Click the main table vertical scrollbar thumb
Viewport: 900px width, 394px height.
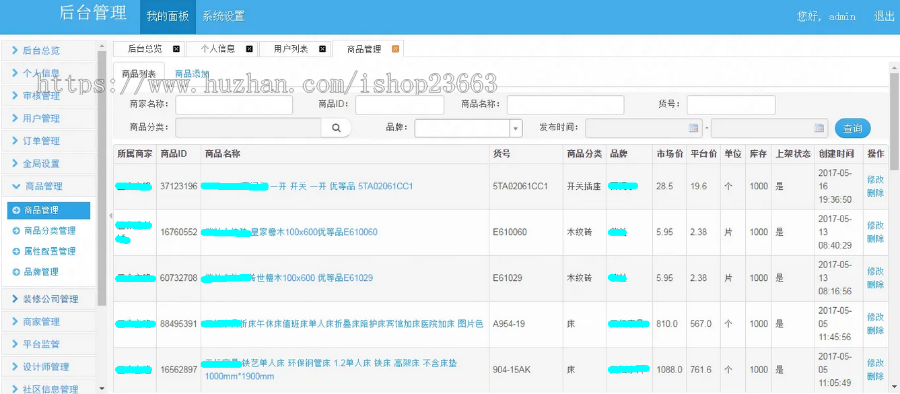[894, 121]
